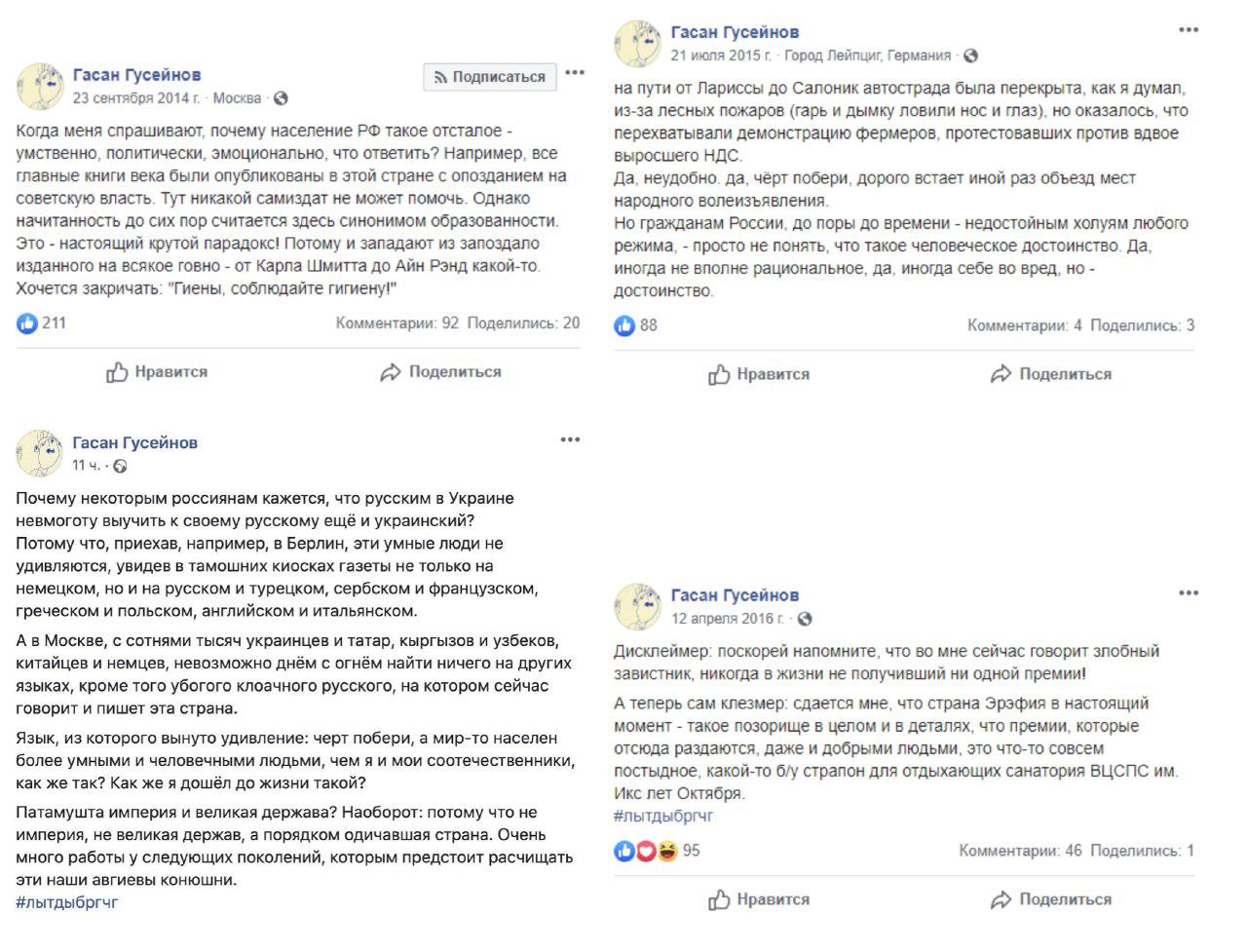Share the 2014 post via Поделиться
Image resolution: width=1247 pixels, height=952 pixels.
[440, 372]
